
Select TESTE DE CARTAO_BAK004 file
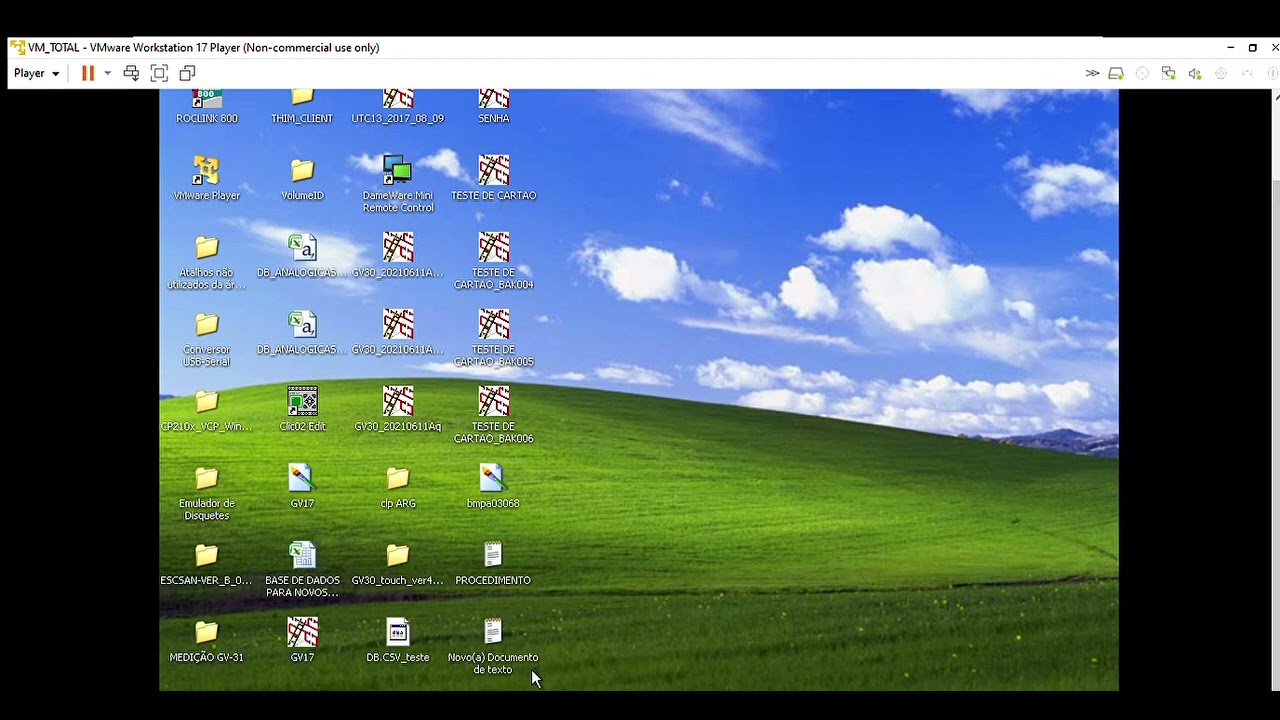493,262
